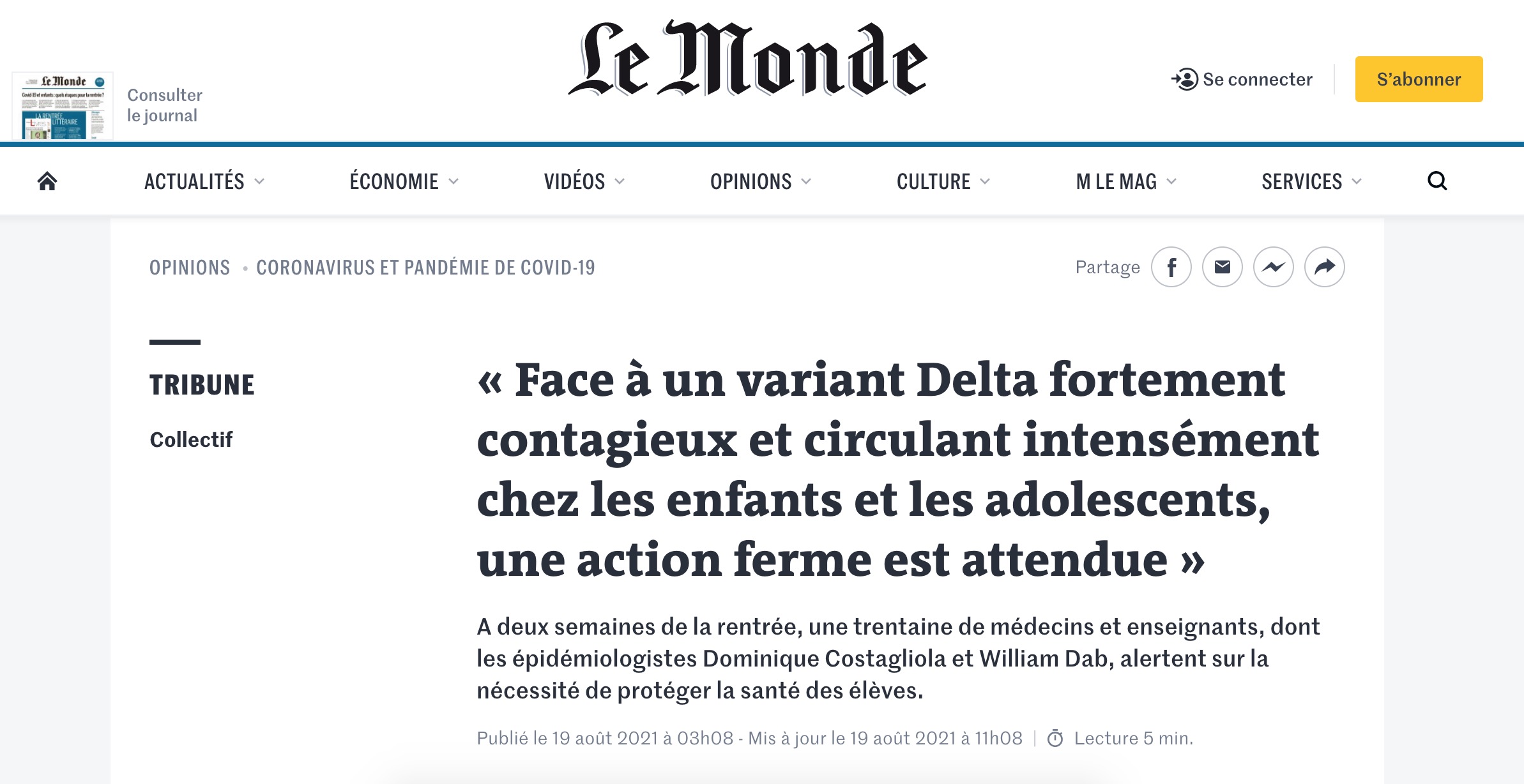Screen dimensions: 1524x784
Task: Click Se connecter link
Action: (x=1257, y=79)
